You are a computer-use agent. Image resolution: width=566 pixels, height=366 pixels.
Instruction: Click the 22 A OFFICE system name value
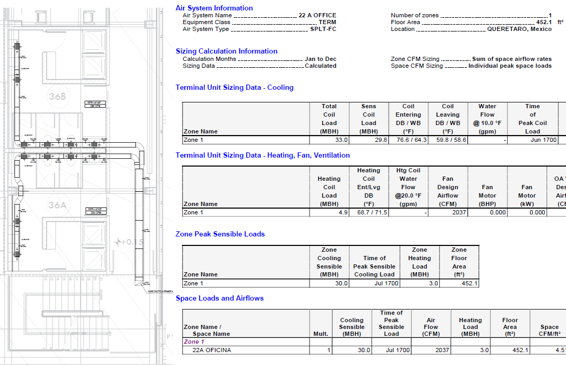[317, 15]
